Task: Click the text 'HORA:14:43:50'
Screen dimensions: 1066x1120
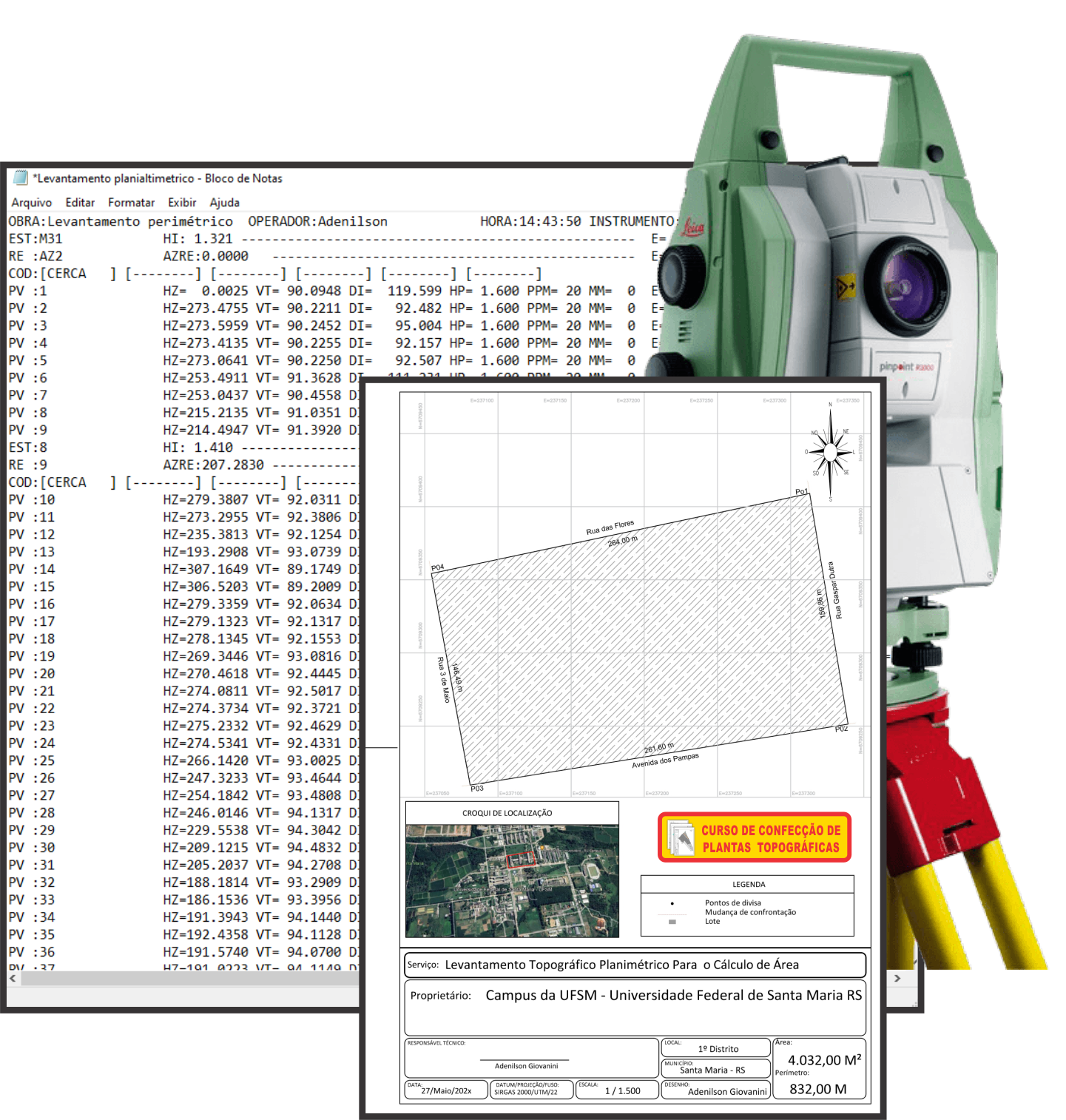Action: click(530, 221)
